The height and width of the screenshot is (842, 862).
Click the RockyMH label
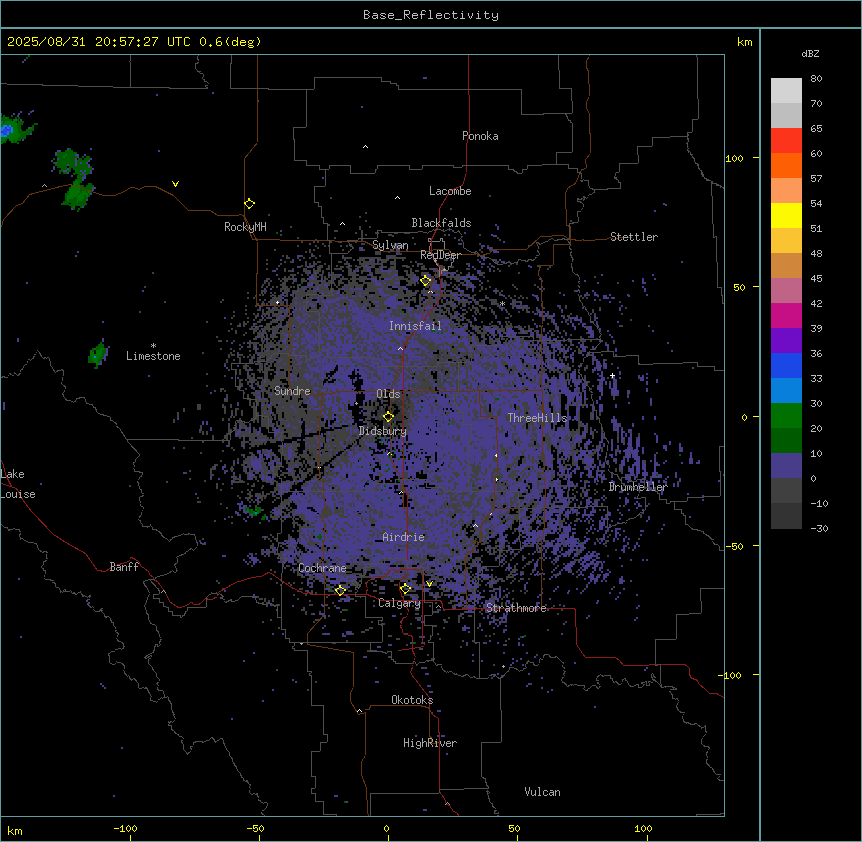coord(245,227)
